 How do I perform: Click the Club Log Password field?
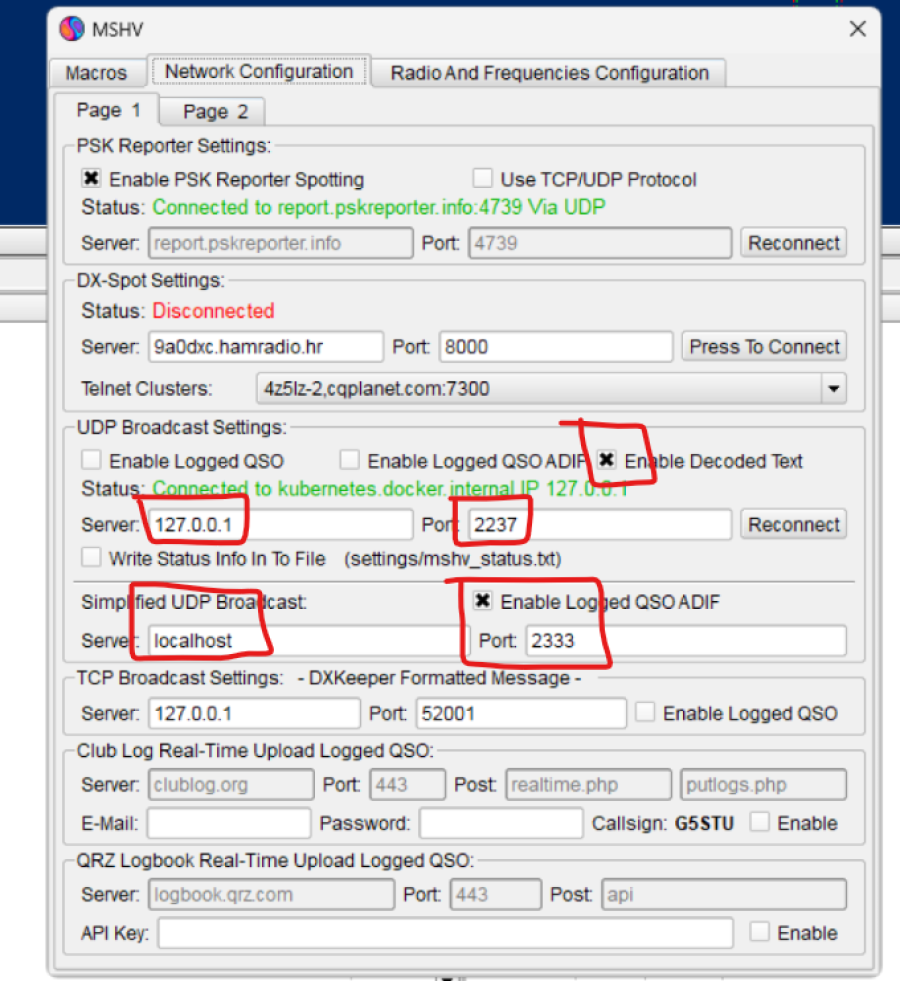point(501,823)
